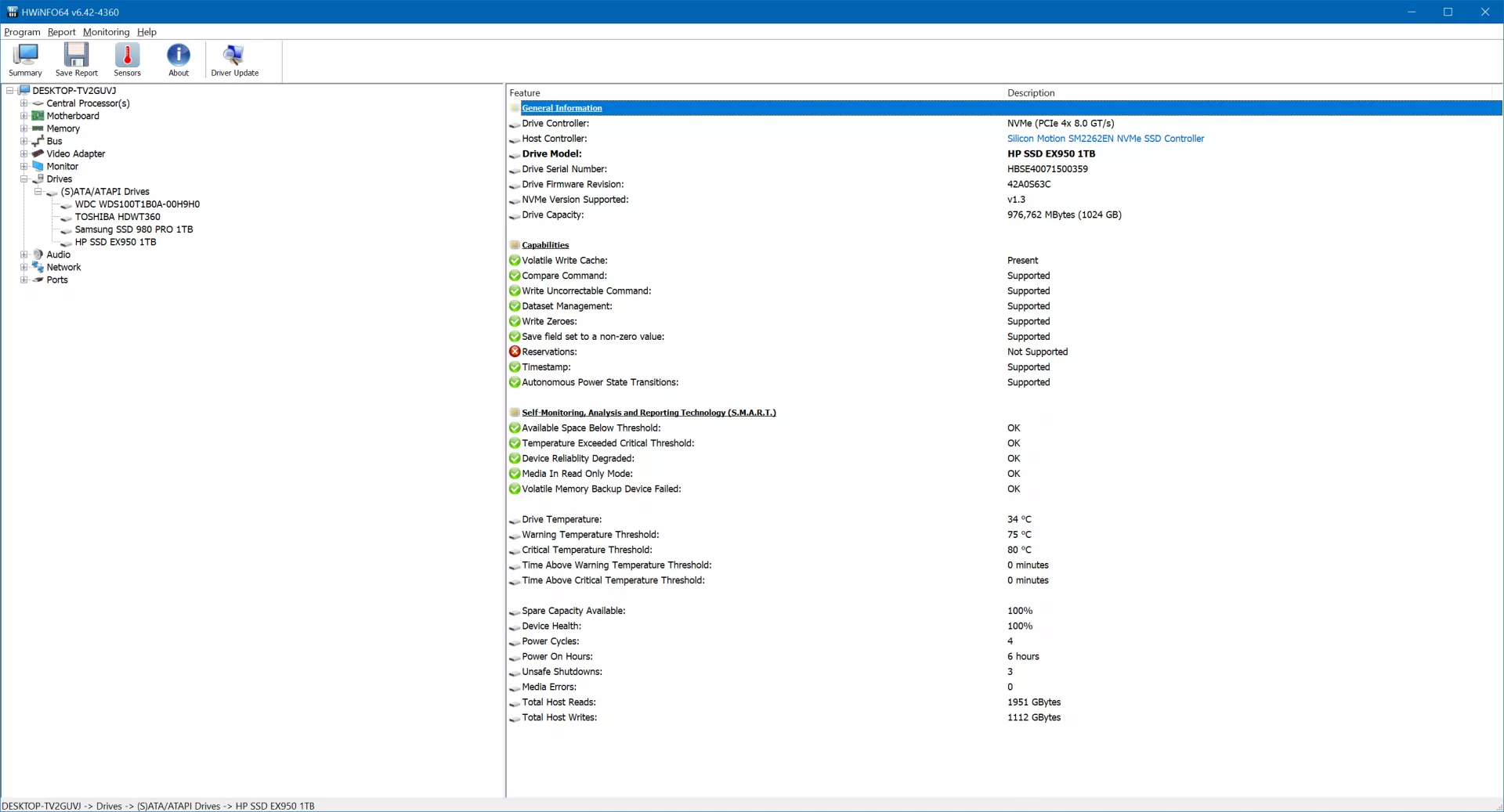1504x812 pixels.
Task: Open the Help menu
Action: point(146,32)
